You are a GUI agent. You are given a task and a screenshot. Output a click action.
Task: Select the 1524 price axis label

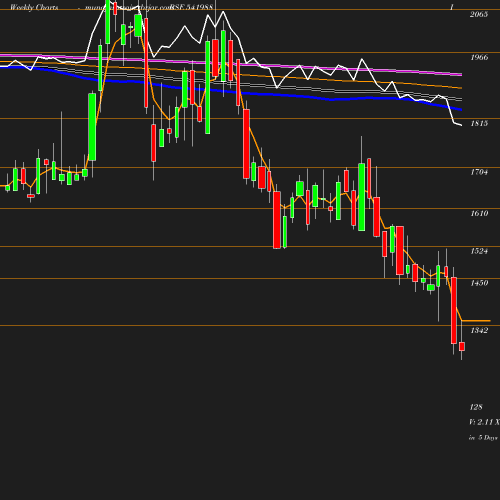click(479, 251)
